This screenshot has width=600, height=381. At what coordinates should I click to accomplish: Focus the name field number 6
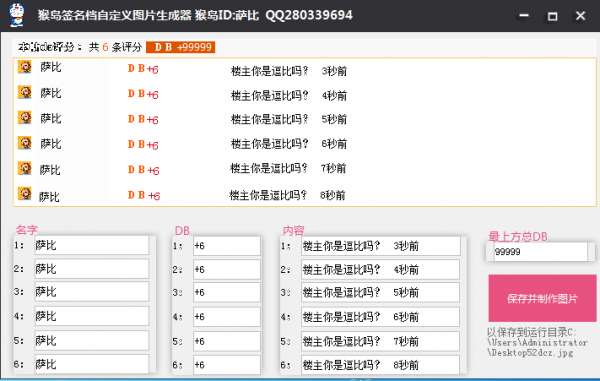(91, 364)
